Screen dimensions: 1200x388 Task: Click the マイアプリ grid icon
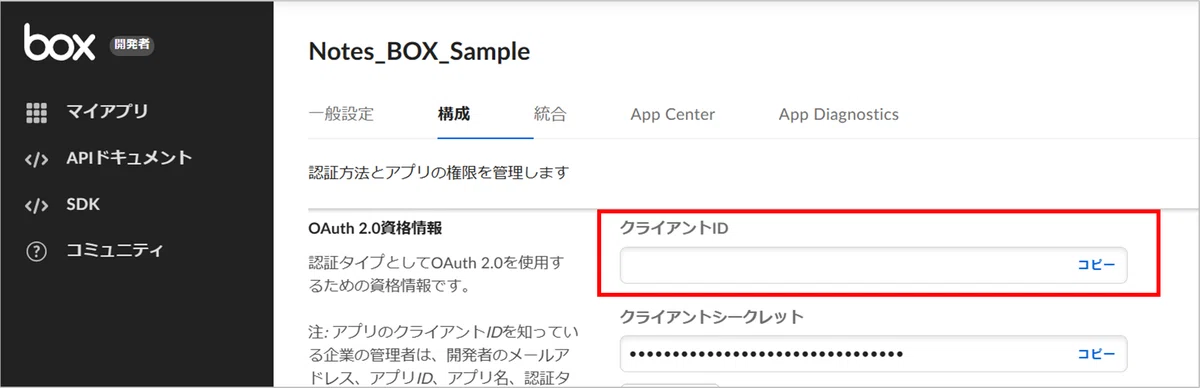pyautogui.click(x=37, y=112)
